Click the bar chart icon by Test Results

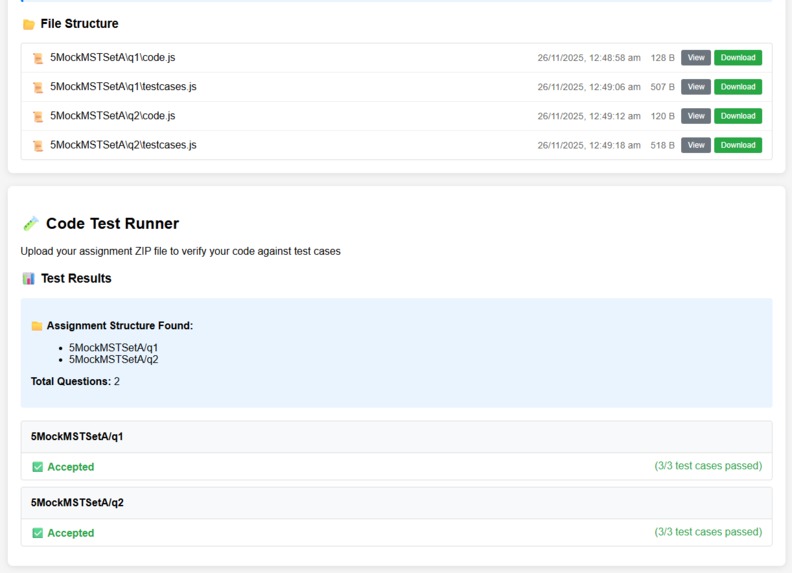28,278
